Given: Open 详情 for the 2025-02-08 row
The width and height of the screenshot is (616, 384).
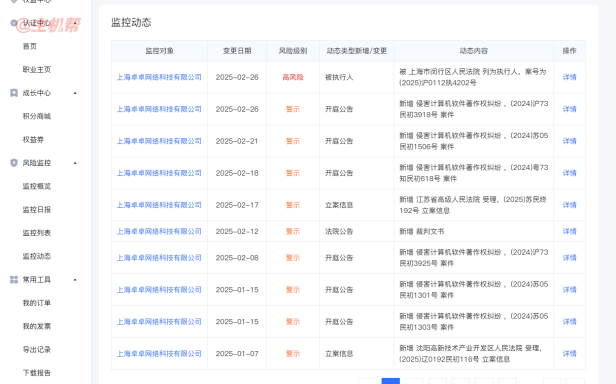Looking at the screenshot, I should 569,257.
